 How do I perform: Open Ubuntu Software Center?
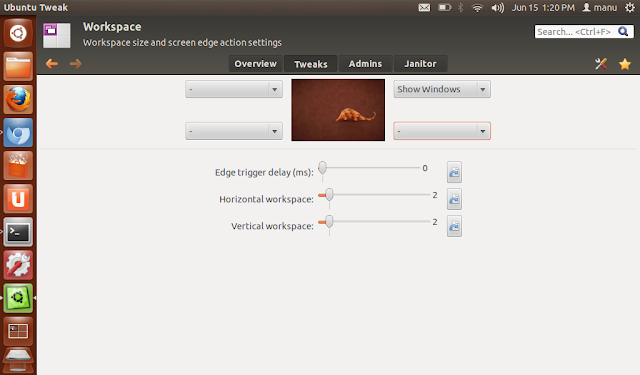[x=18, y=166]
